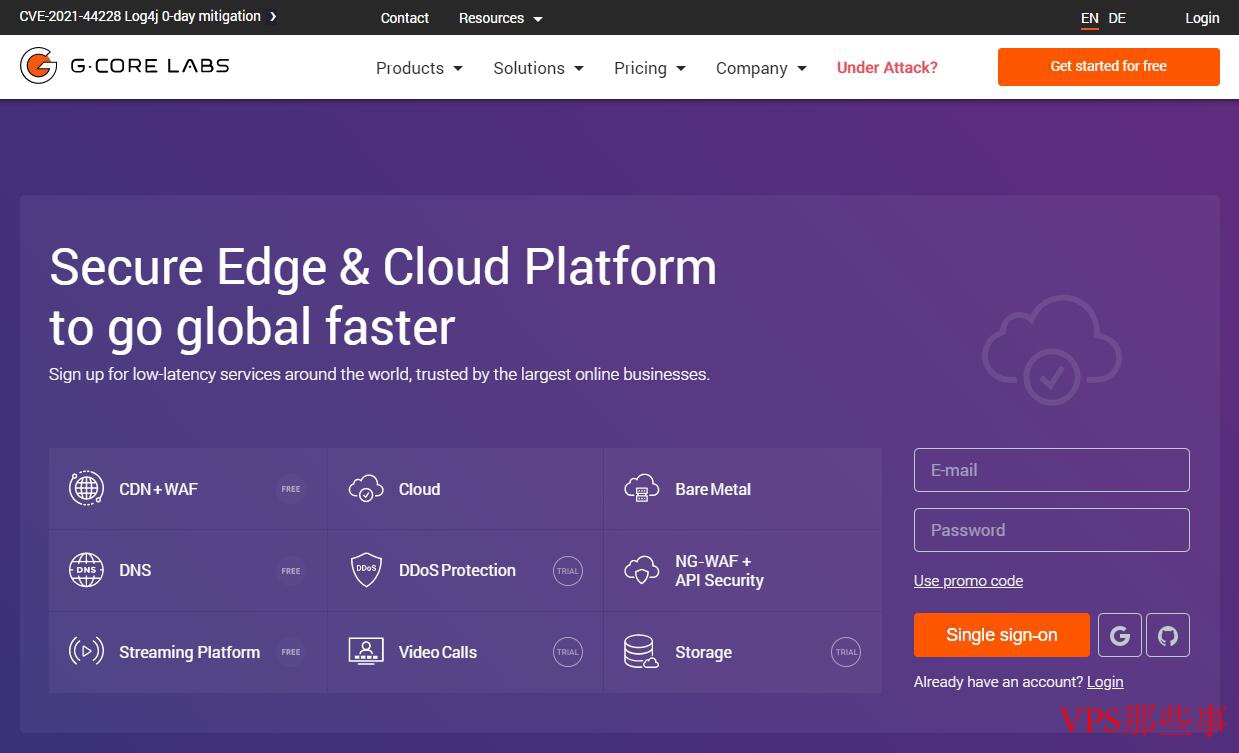Open the Under Attack? menu item
This screenshot has height=753, width=1239.
887,68
